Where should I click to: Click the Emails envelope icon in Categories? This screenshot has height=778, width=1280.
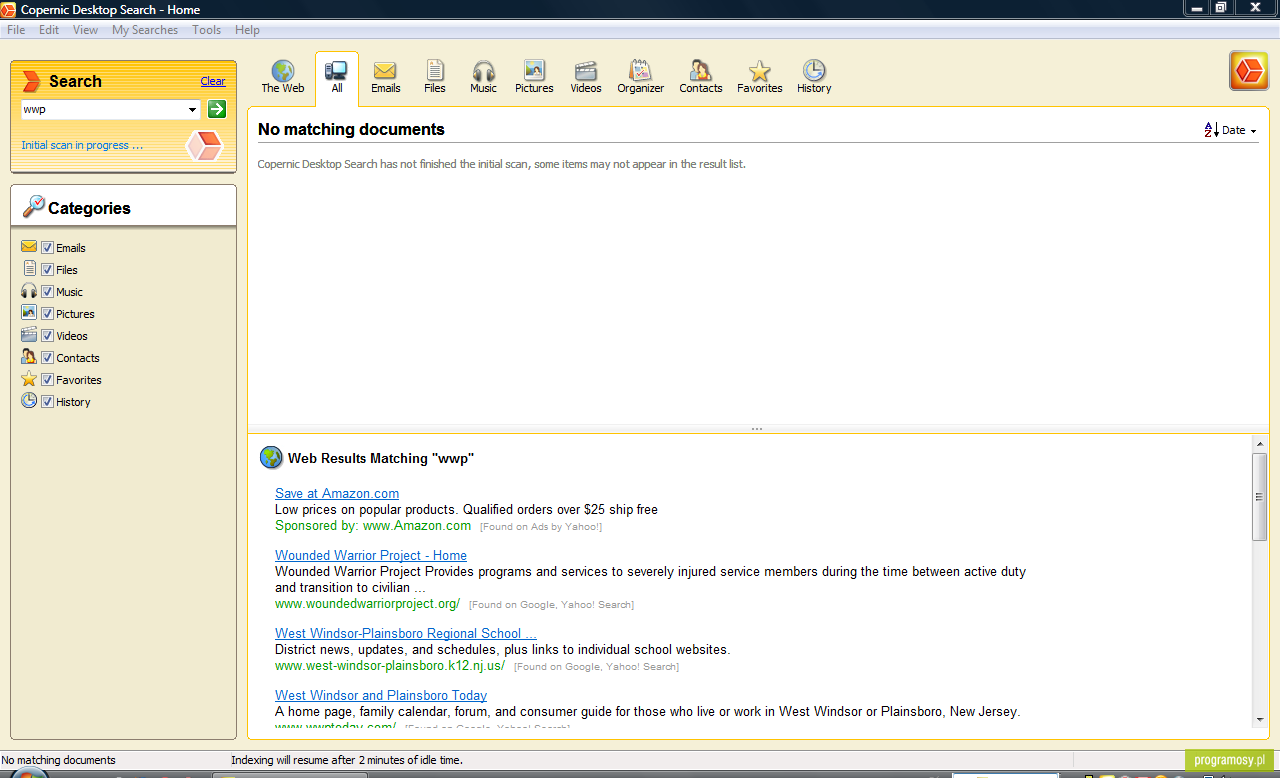(x=29, y=247)
